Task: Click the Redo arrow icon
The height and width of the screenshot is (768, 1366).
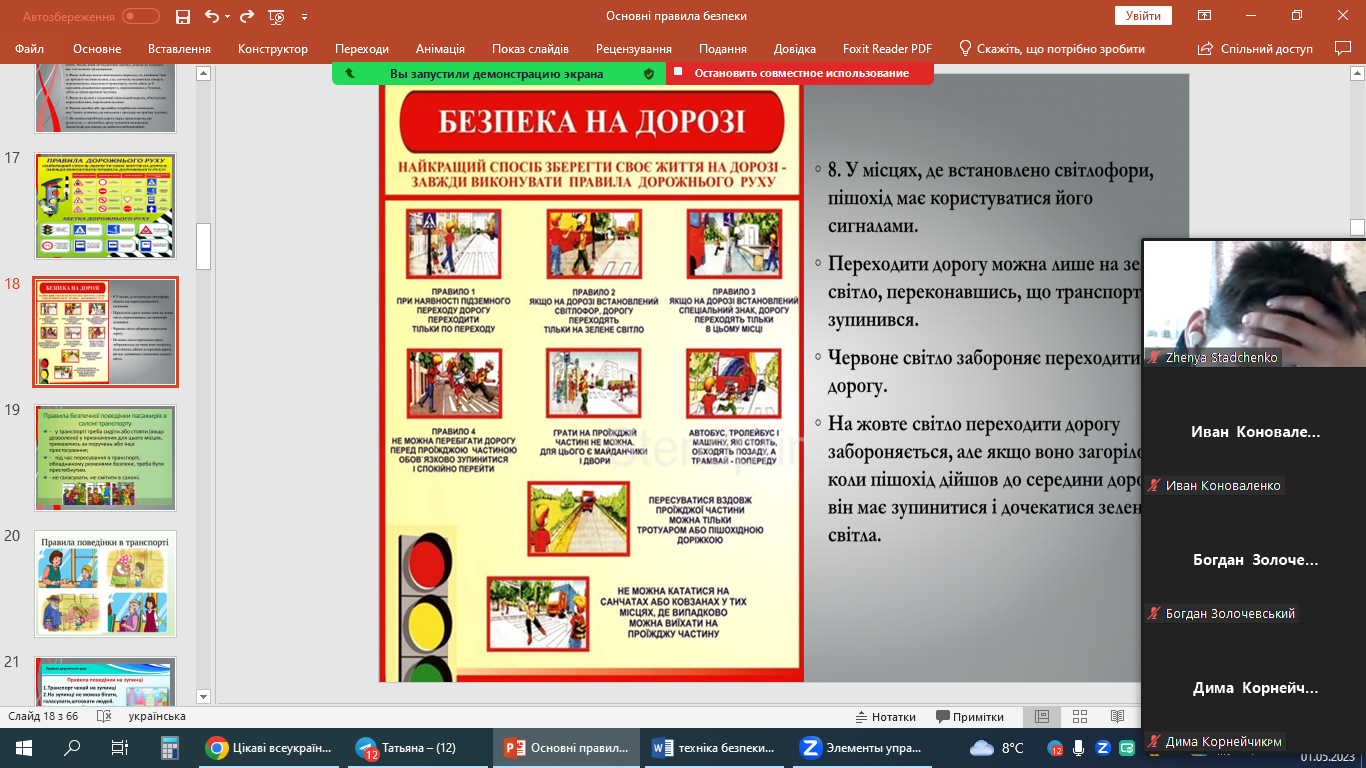Action: pos(248,16)
